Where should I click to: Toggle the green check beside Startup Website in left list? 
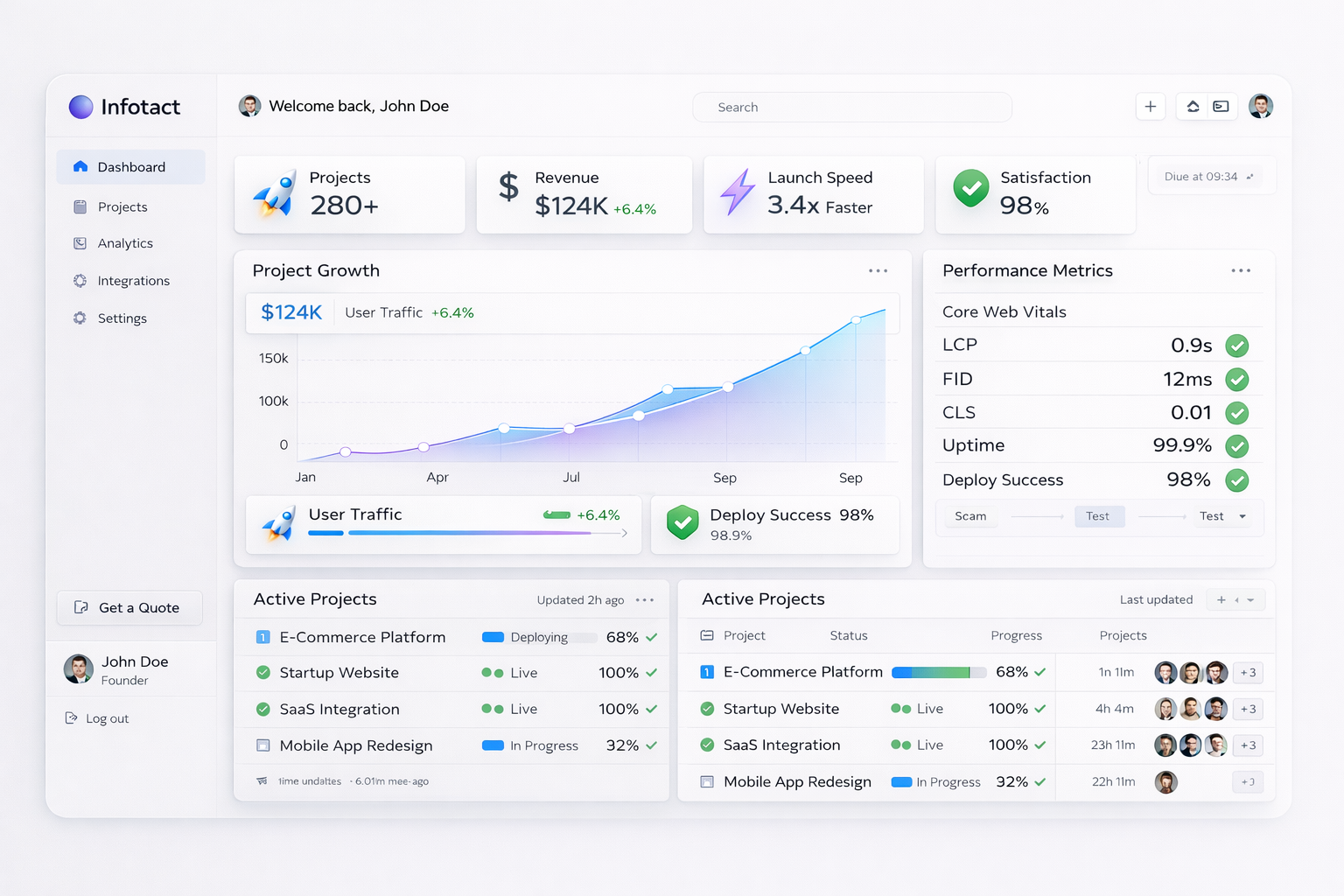[x=262, y=673]
